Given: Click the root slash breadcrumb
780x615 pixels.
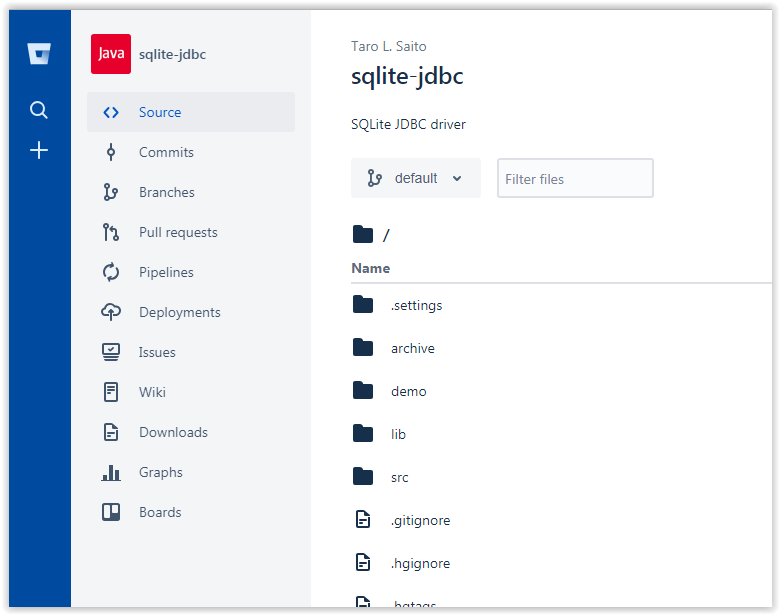Looking at the screenshot, I should pos(387,235).
